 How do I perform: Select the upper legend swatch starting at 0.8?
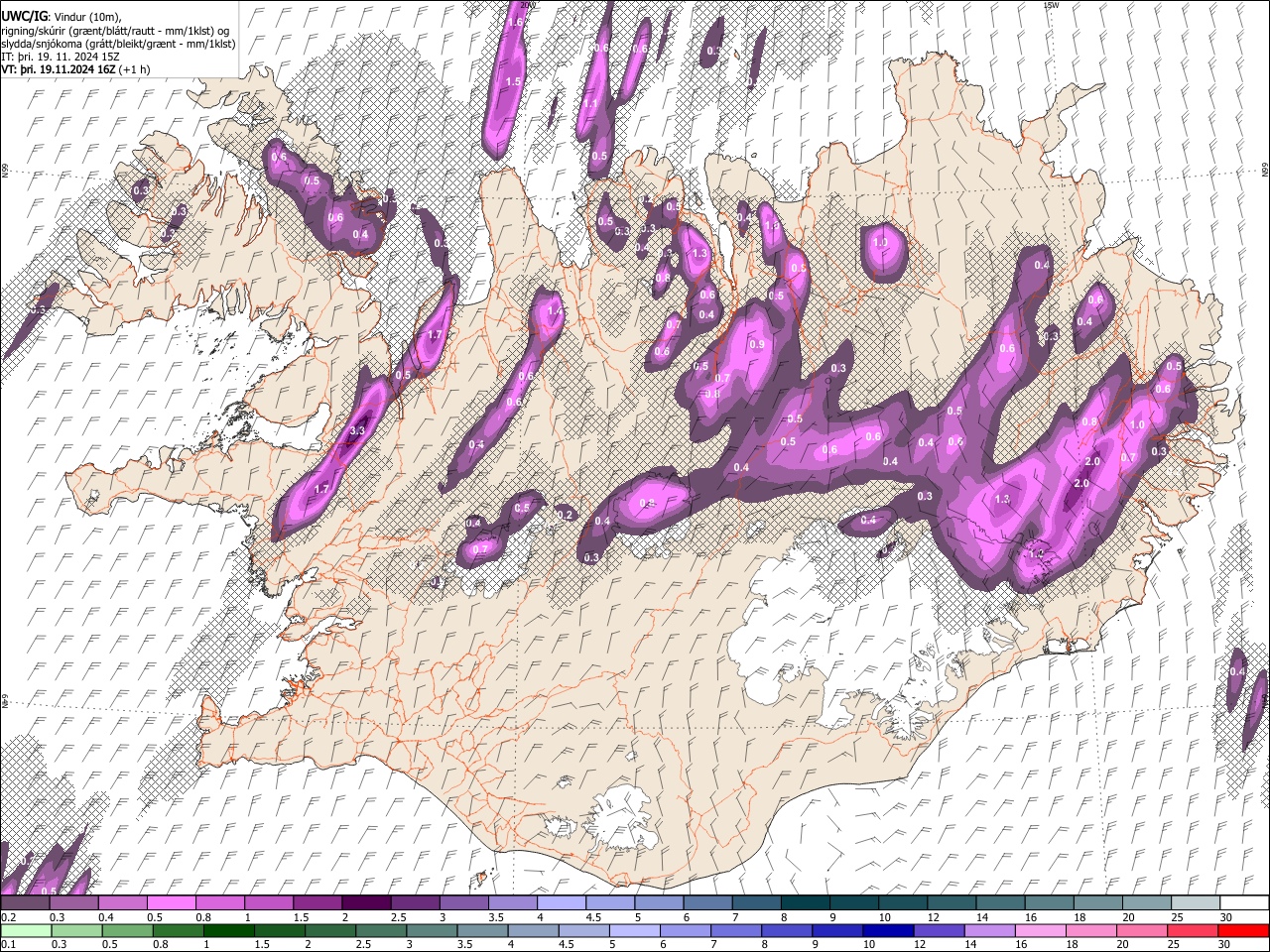click(219, 903)
